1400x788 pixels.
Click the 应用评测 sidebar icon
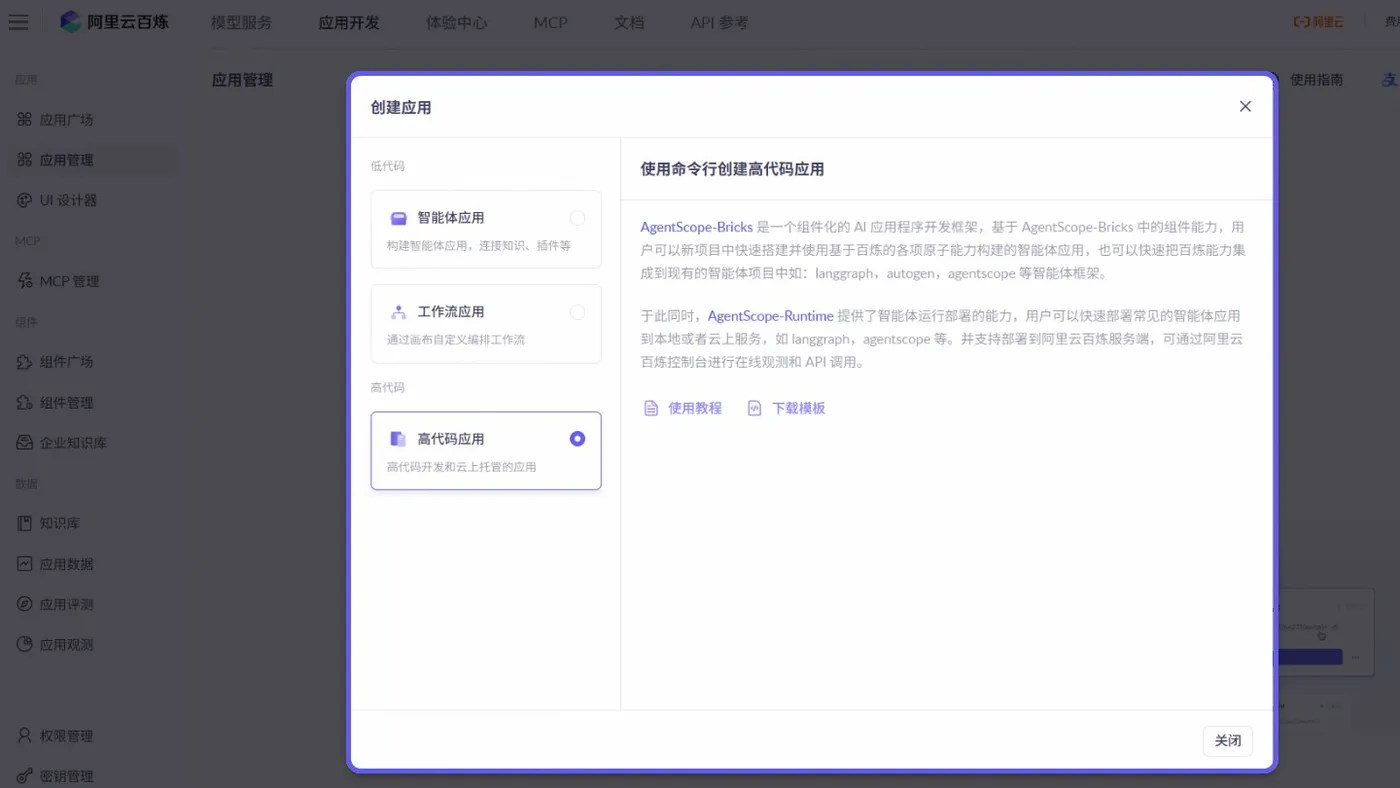25,604
